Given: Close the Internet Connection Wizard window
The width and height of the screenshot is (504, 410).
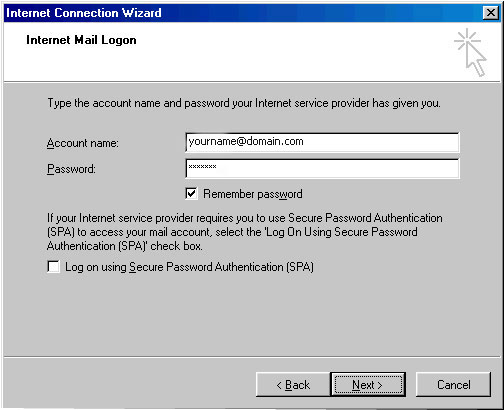Looking at the screenshot, I should click(491, 13).
